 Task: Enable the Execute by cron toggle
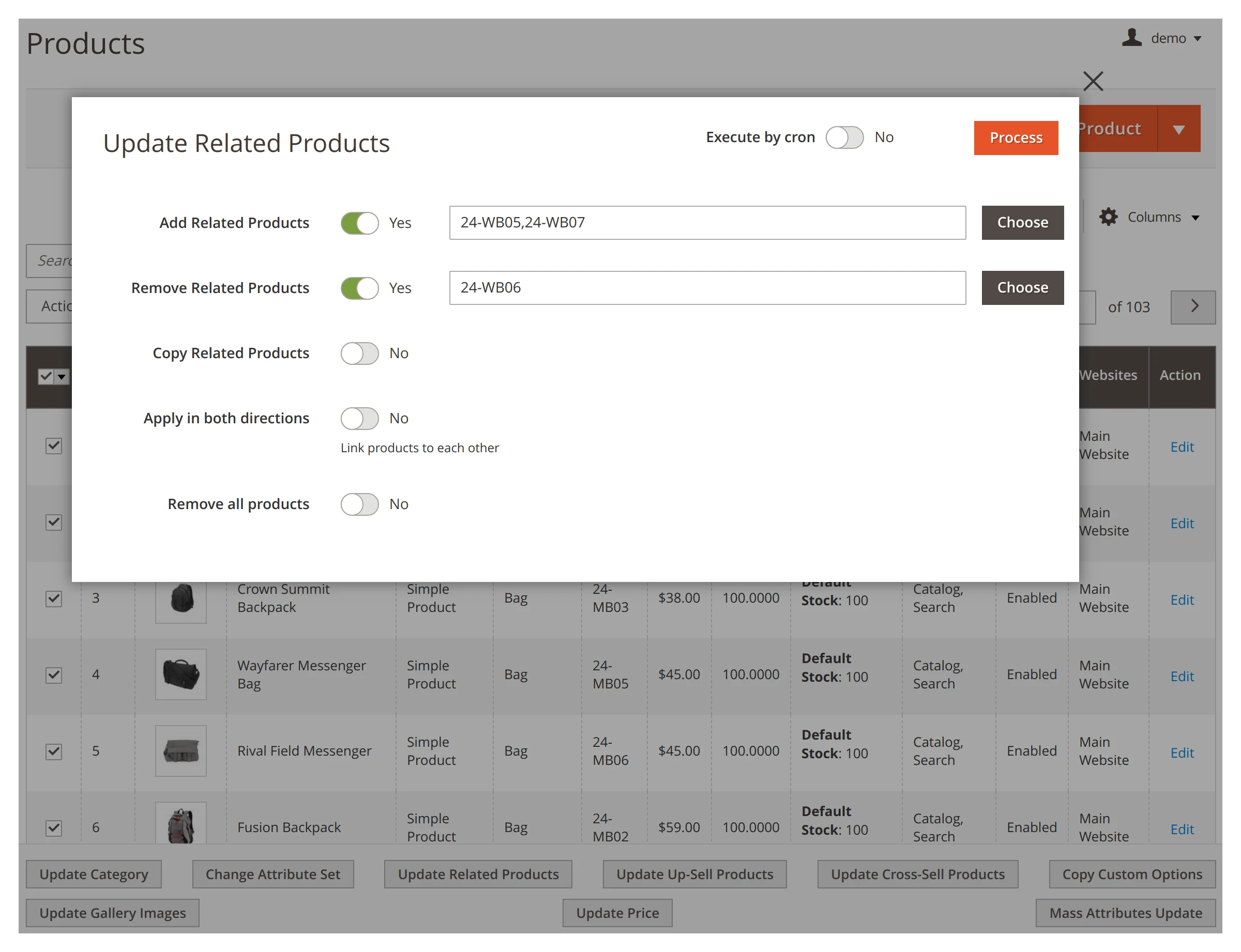pos(845,137)
